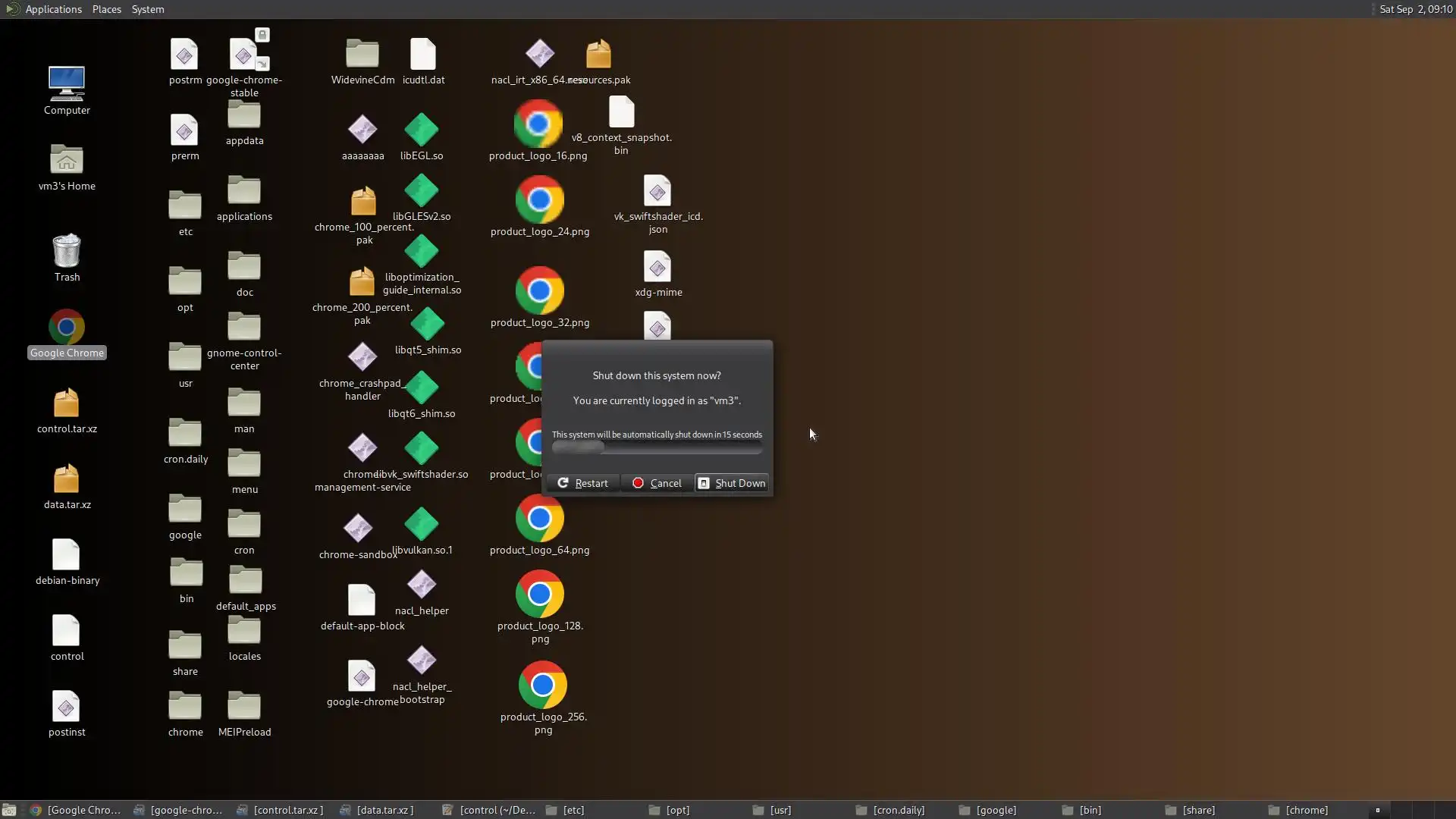Image resolution: width=1456 pixels, height=819 pixels.
Task: Cancel the shutdown dialog
Action: 657,483
